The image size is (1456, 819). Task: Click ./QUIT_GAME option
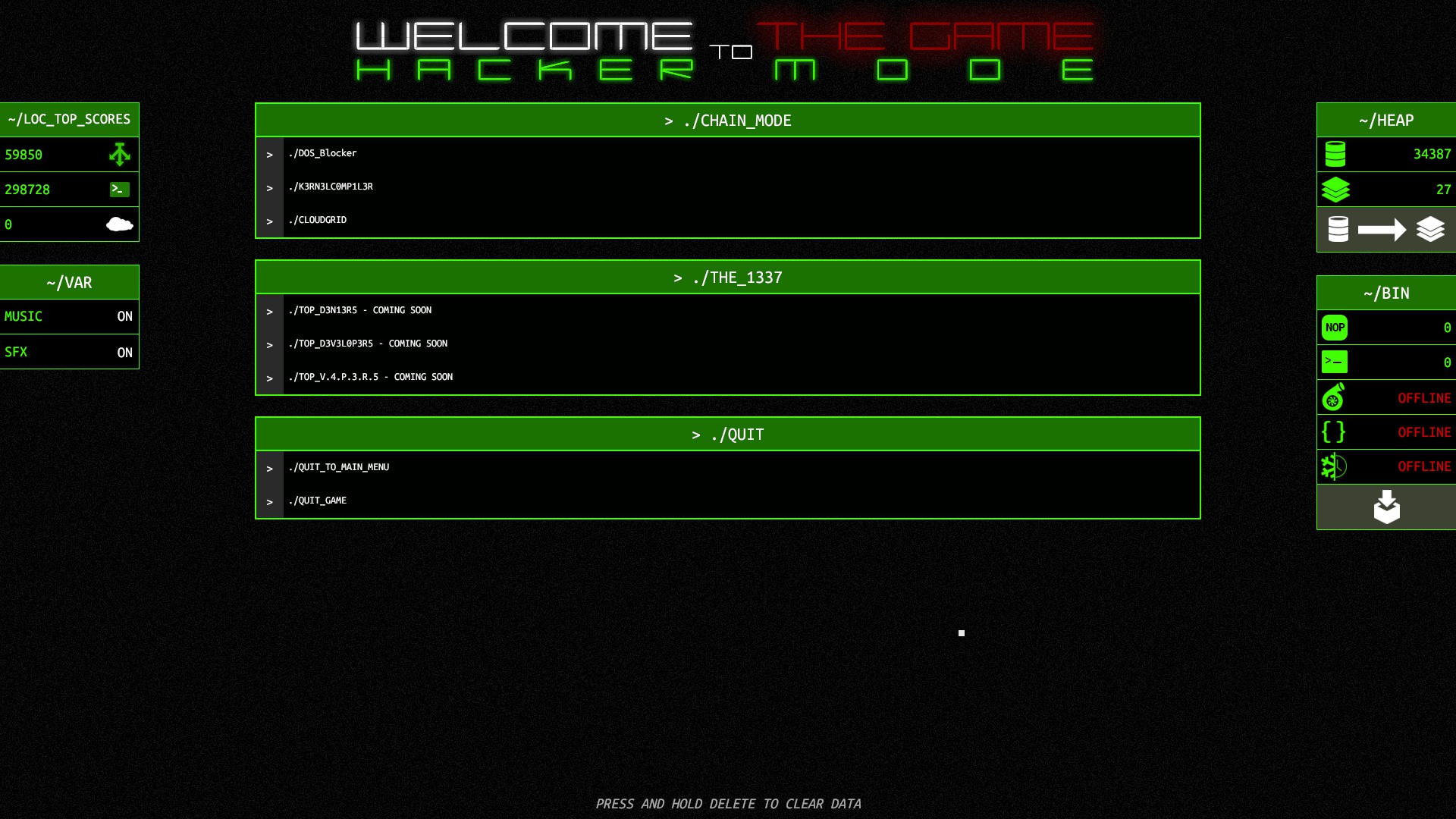click(318, 500)
